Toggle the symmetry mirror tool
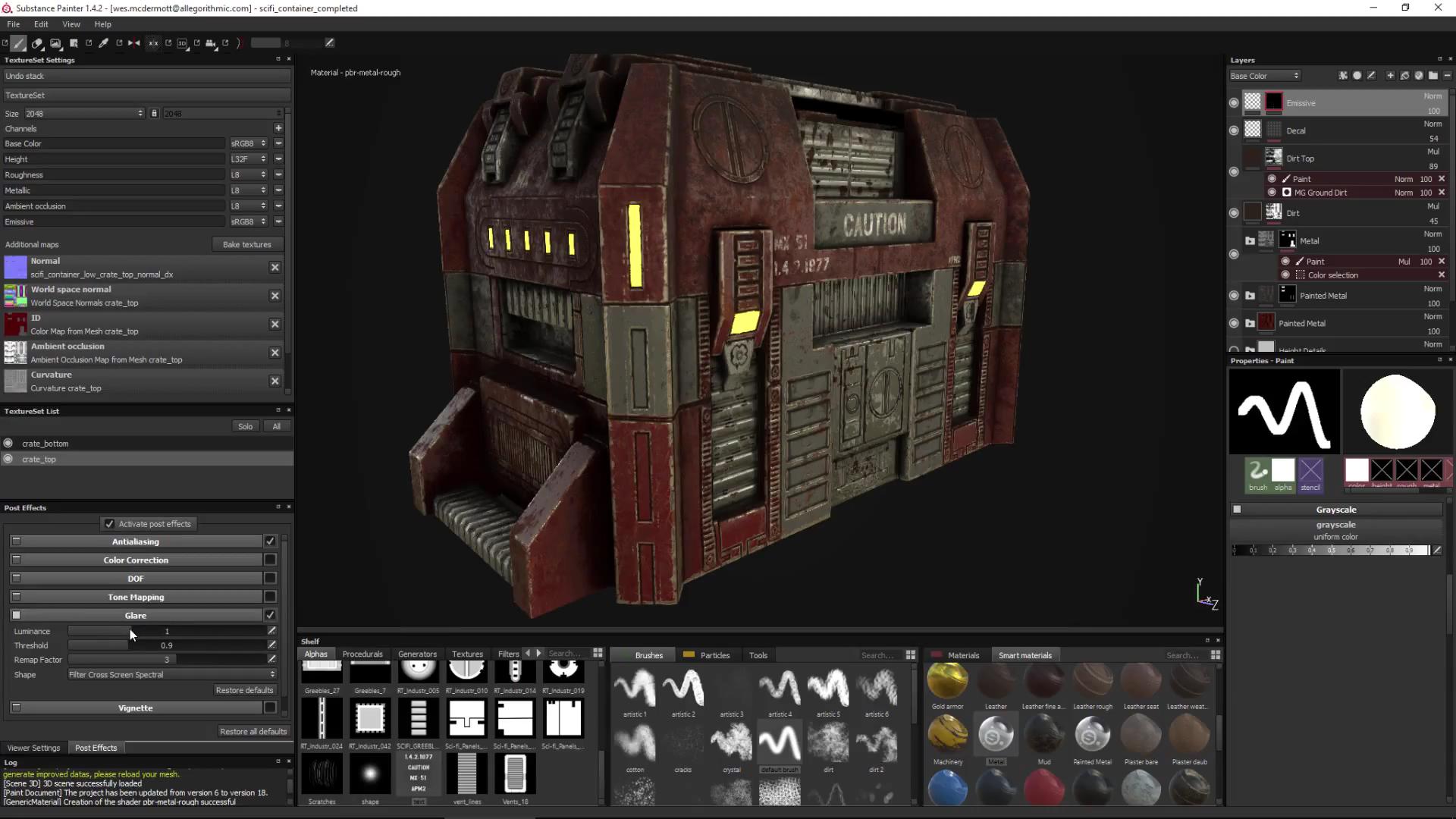This screenshot has height=819, width=1456. click(x=134, y=43)
